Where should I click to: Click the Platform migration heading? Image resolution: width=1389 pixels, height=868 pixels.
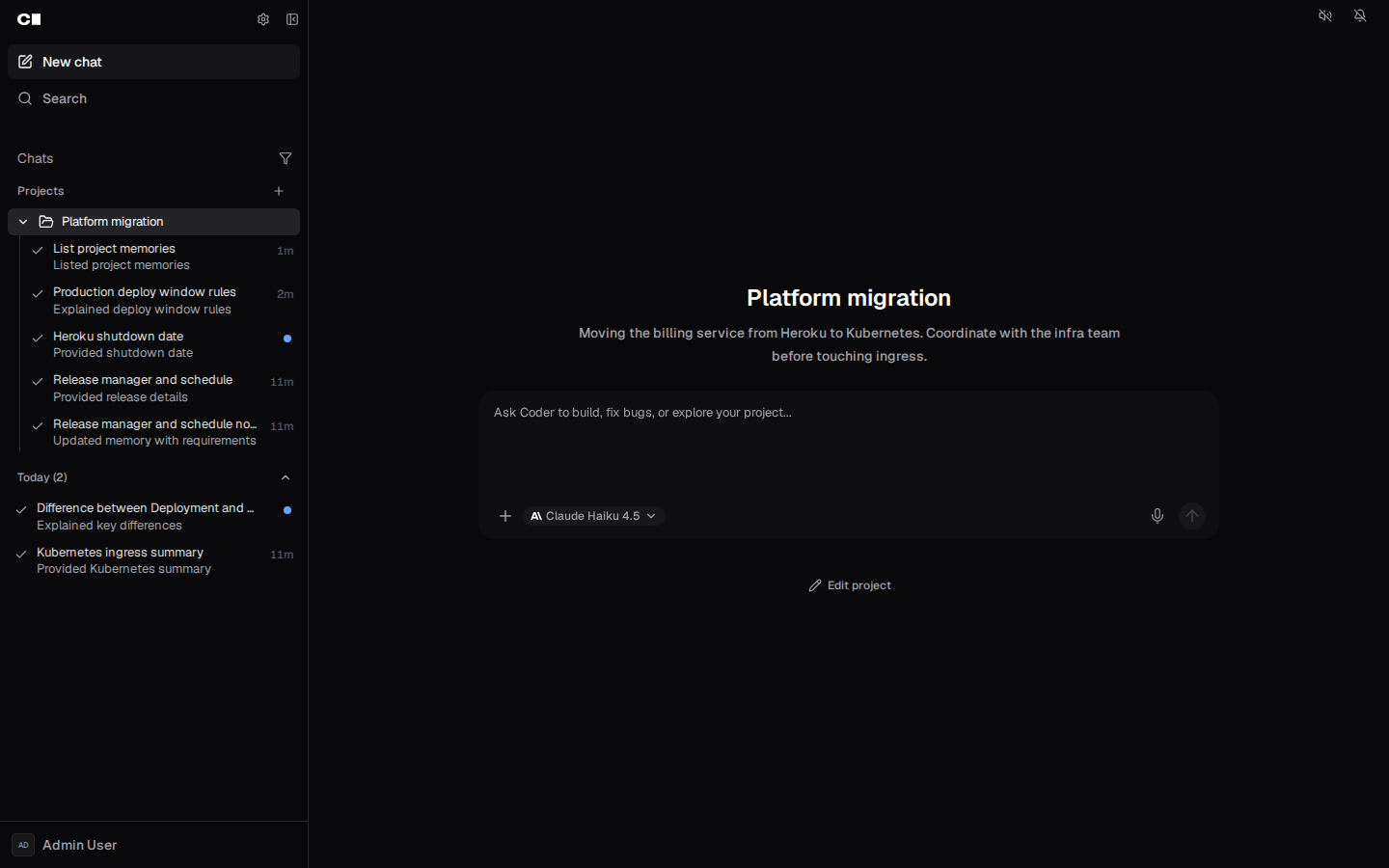pyautogui.click(x=849, y=298)
